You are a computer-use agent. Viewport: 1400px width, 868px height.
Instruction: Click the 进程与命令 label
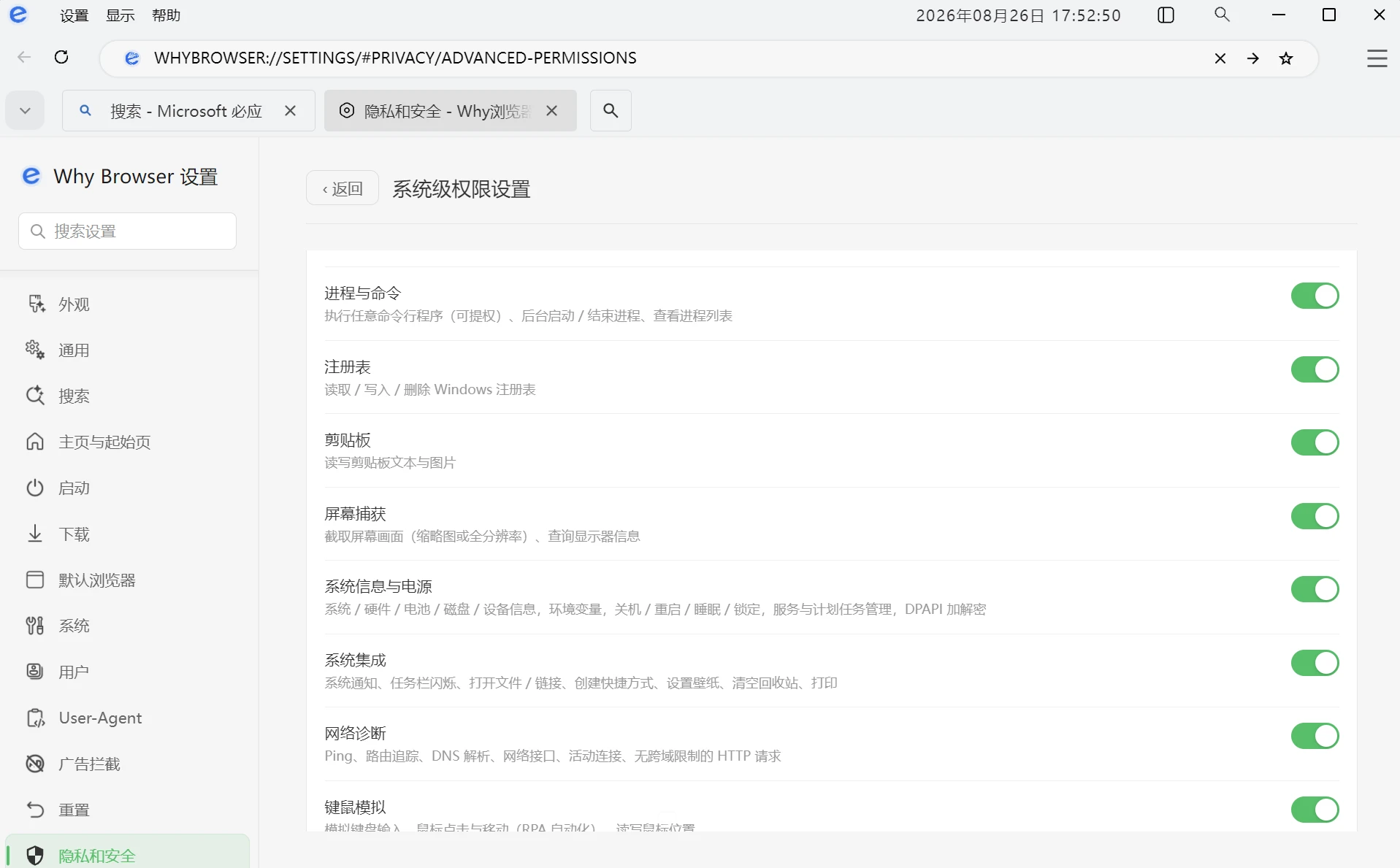coord(363,293)
